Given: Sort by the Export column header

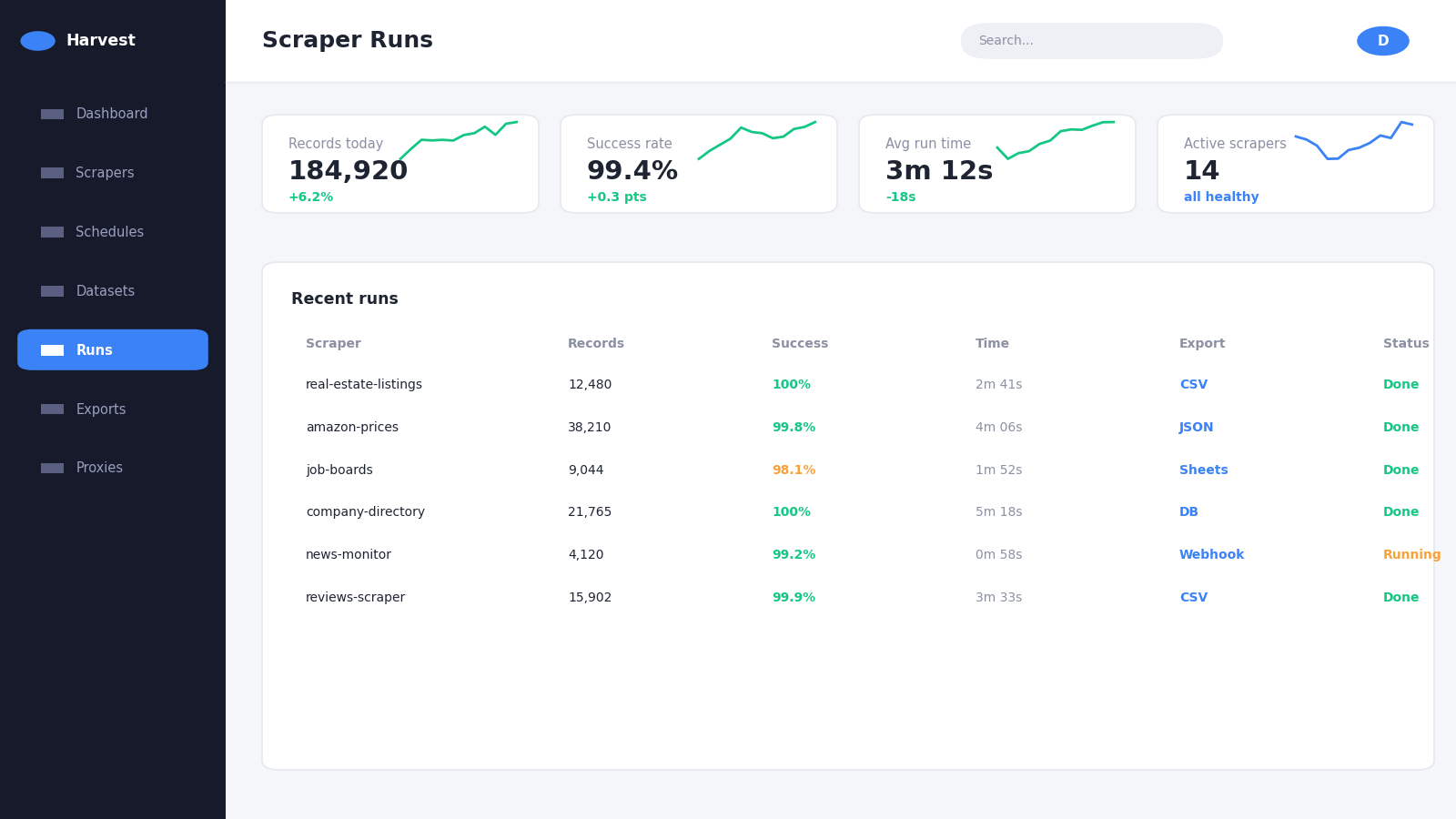Looking at the screenshot, I should [x=1202, y=344].
